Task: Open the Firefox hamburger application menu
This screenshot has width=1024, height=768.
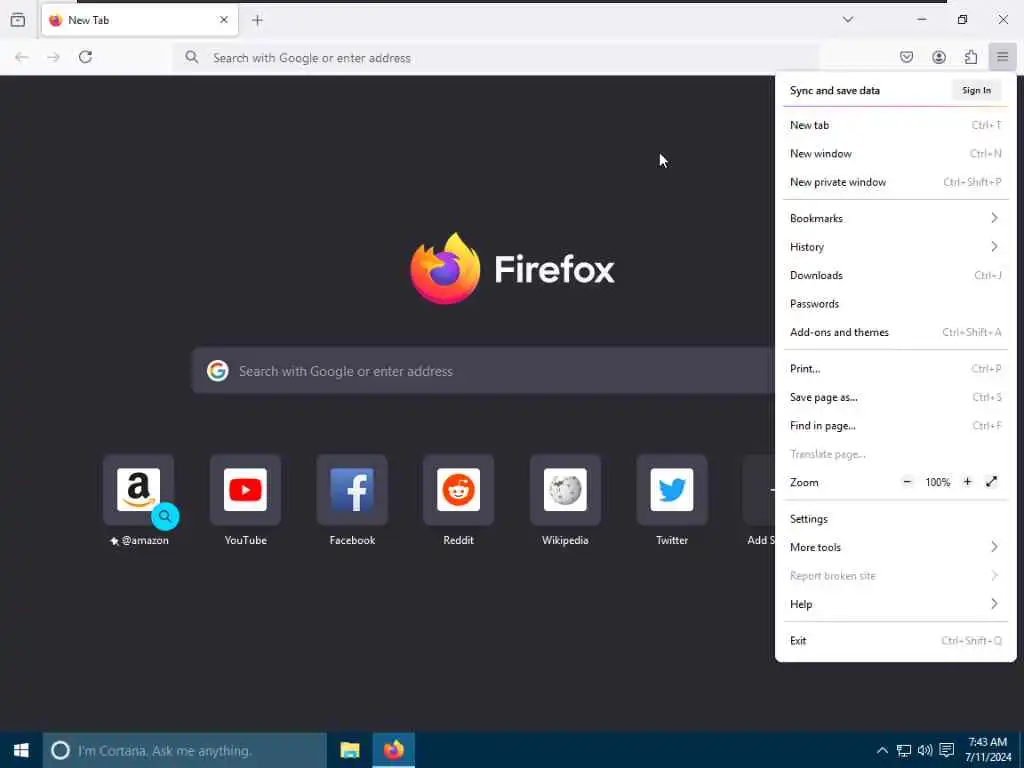Action: (1002, 57)
